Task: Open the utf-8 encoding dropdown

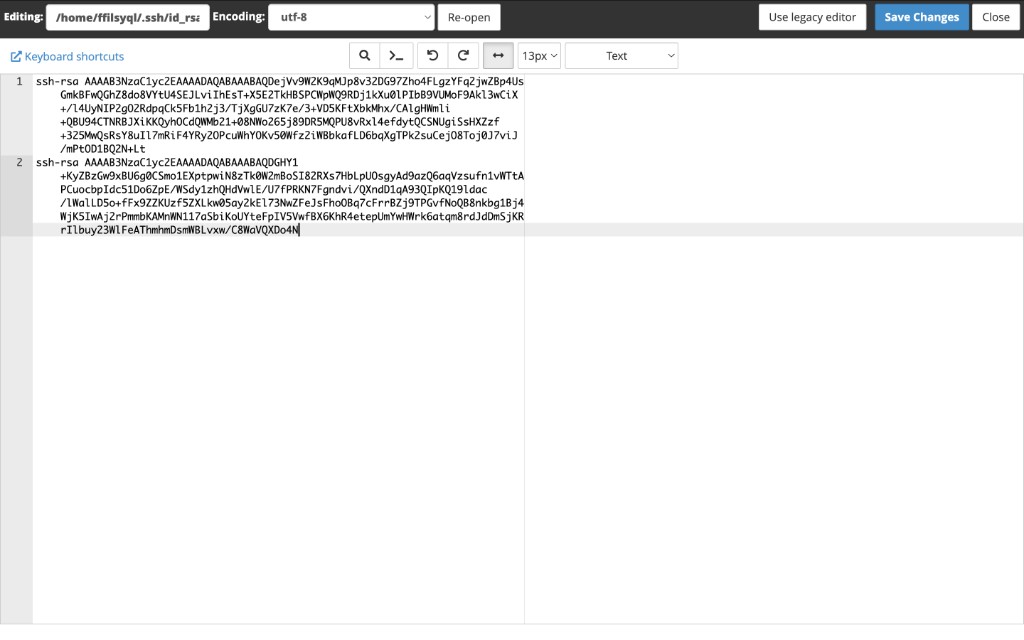Action: point(351,17)
